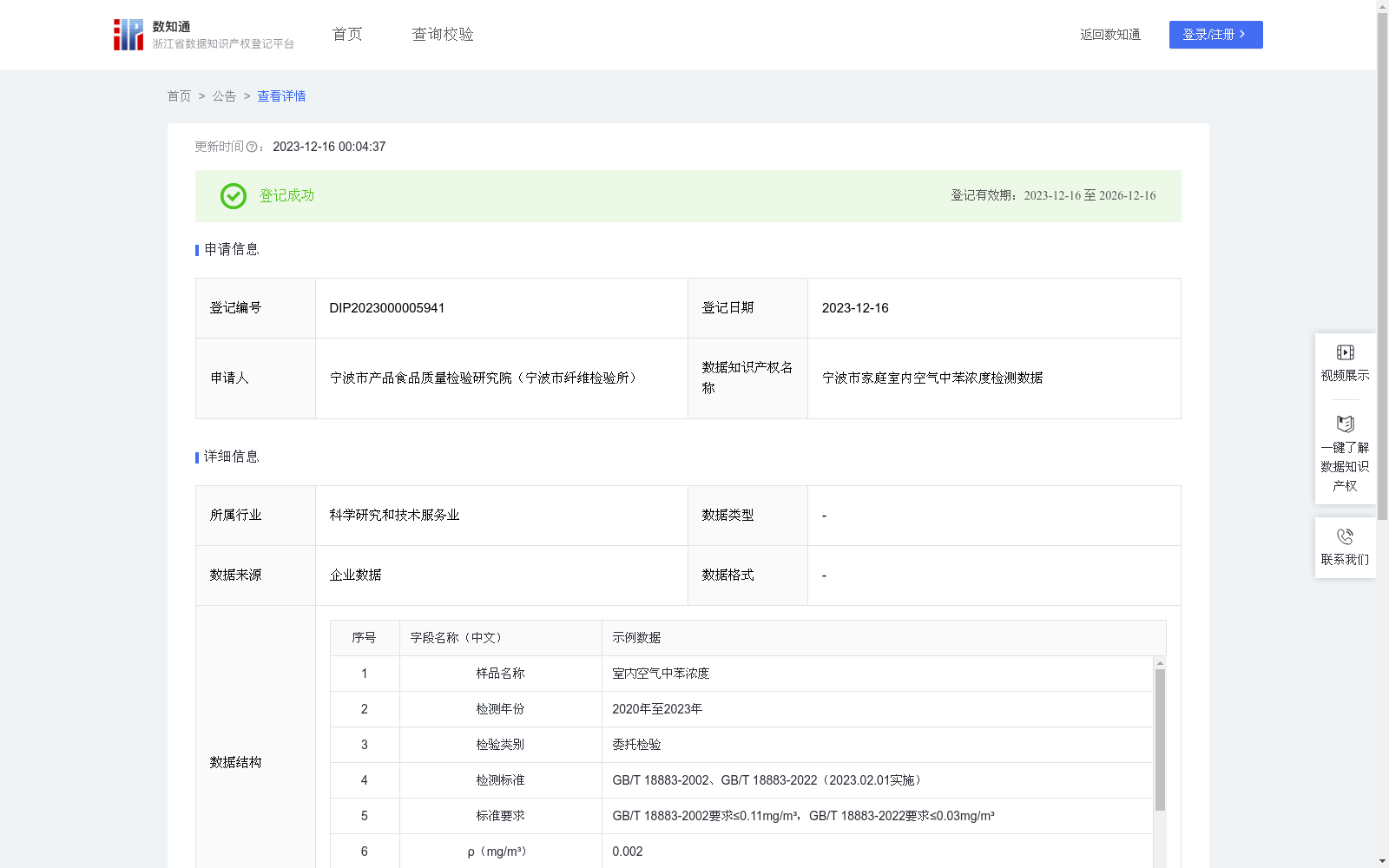Viewport: 1389px width, 868px height.
Task: Click the green 登记成功 checkmark icon
Action: pyautogui.click(x=233, y=196)
